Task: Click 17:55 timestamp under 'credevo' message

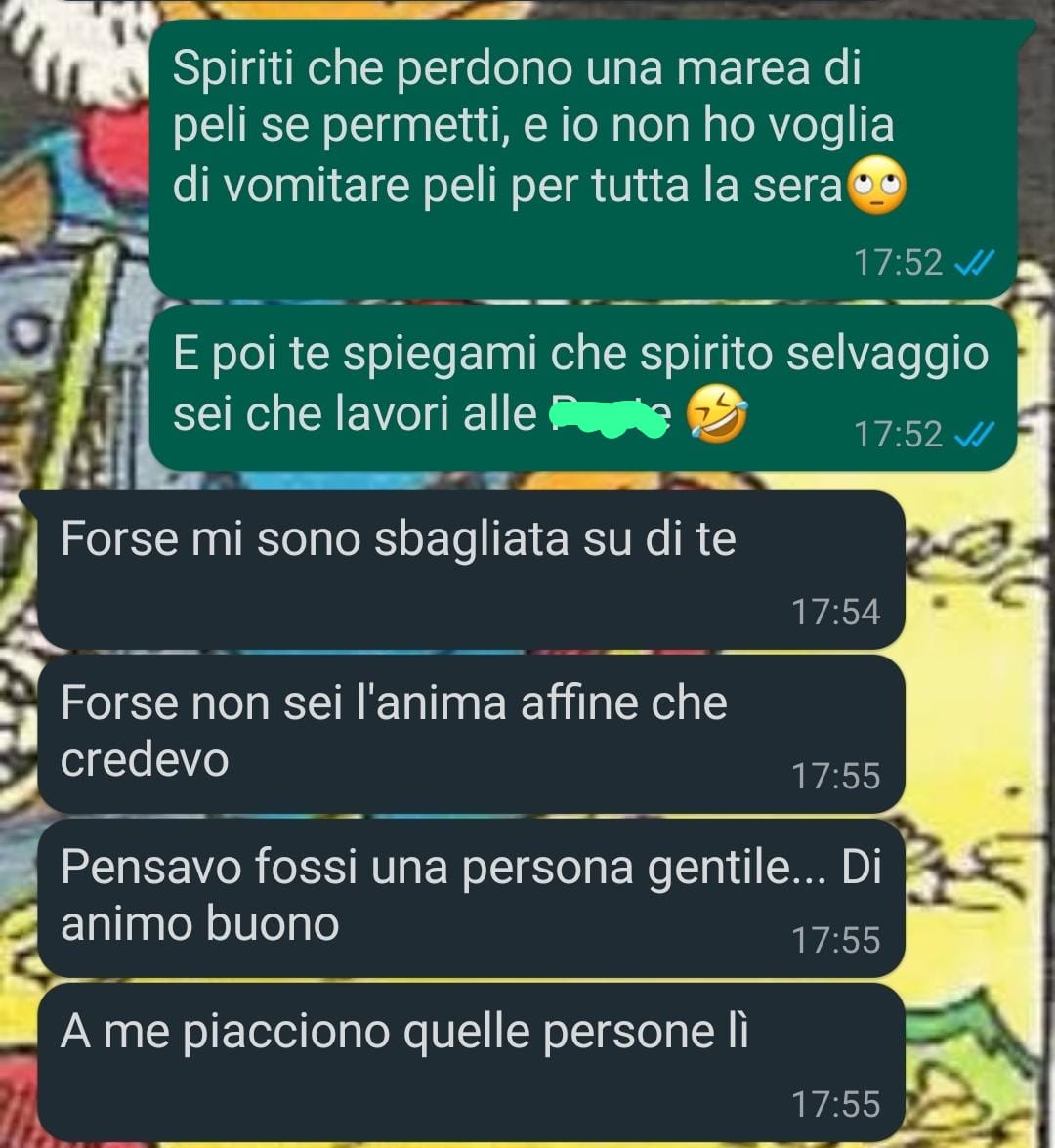Action: pyautogui.click(x=835, y=776)
